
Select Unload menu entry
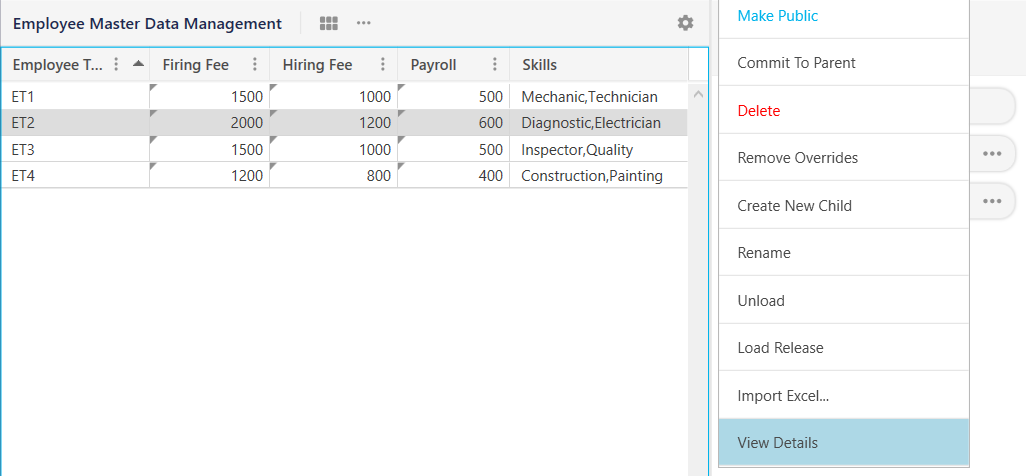843,301
